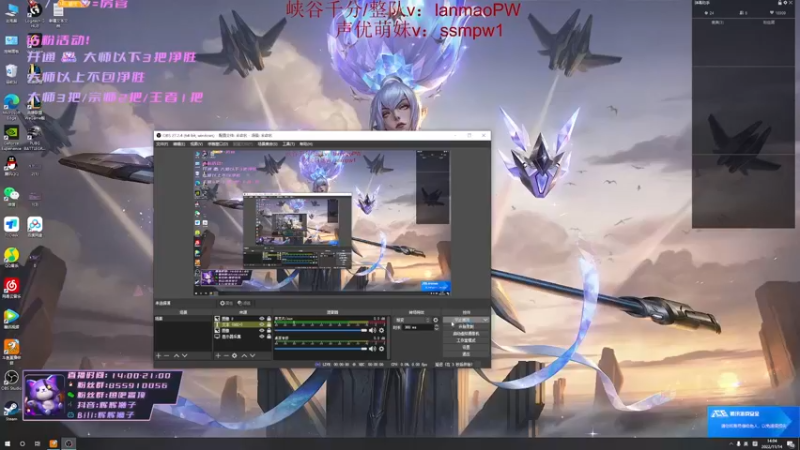Open Recycle Bin desktop icon
Screen dimensions: 800x450
[11, 73]
